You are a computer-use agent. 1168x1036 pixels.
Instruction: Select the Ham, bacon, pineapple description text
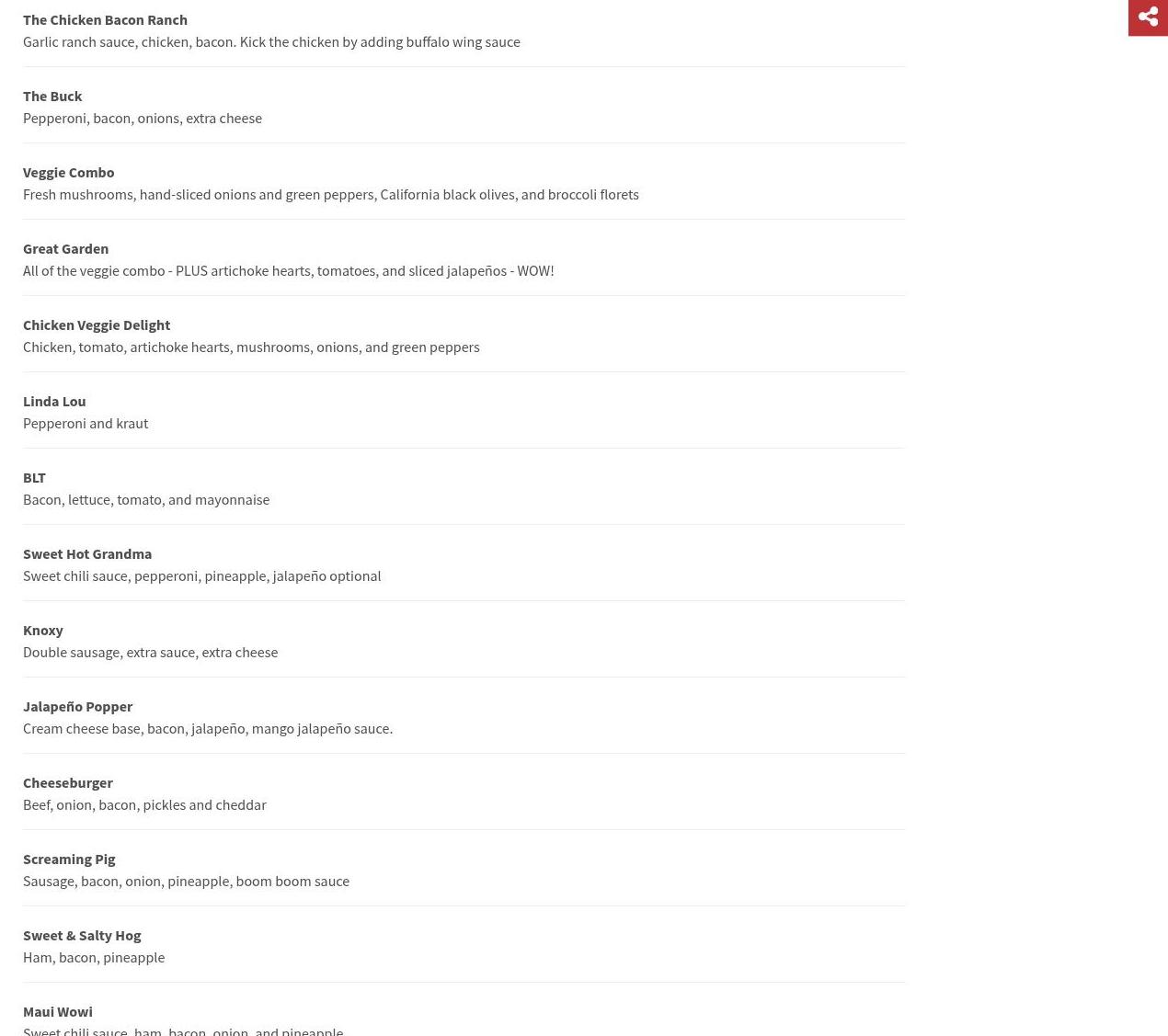pyautogui.click(x=94, y=957)
